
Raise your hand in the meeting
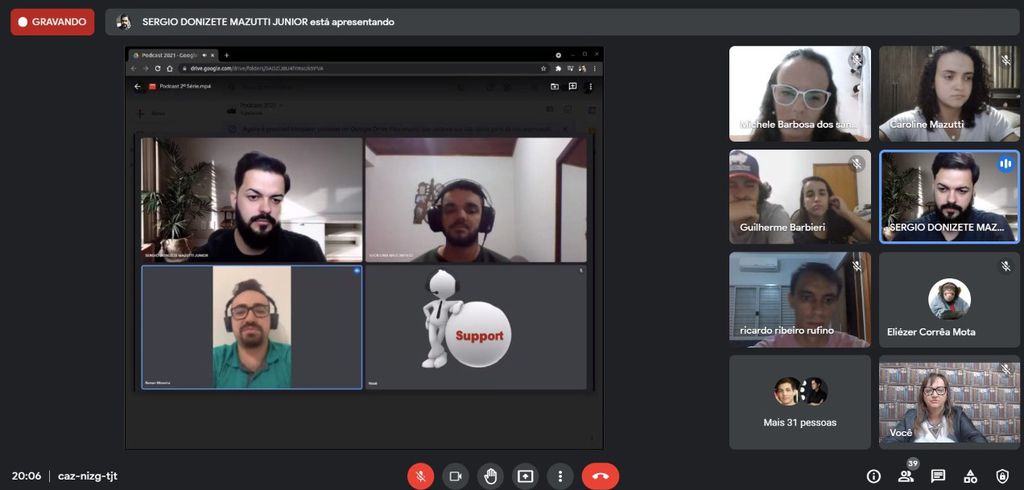tap(490, 476)
